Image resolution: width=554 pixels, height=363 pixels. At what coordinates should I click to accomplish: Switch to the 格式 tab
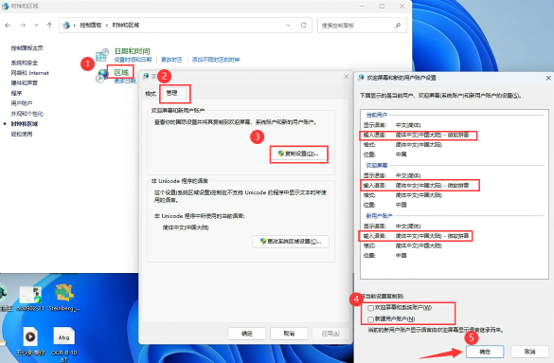[x=151, y=94]
